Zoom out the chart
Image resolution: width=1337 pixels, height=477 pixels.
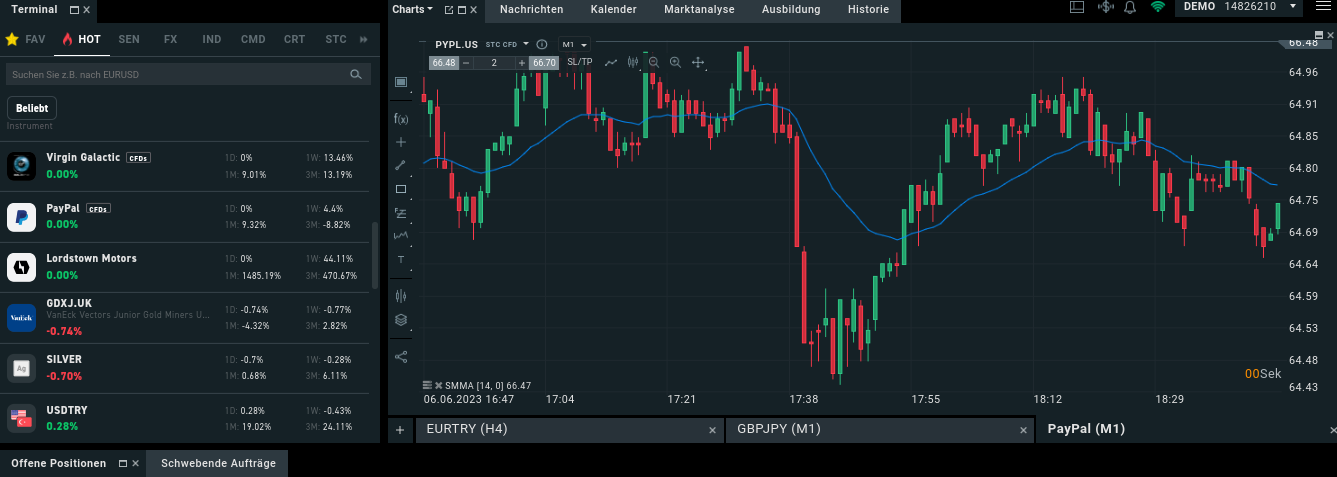click(654, 62)
